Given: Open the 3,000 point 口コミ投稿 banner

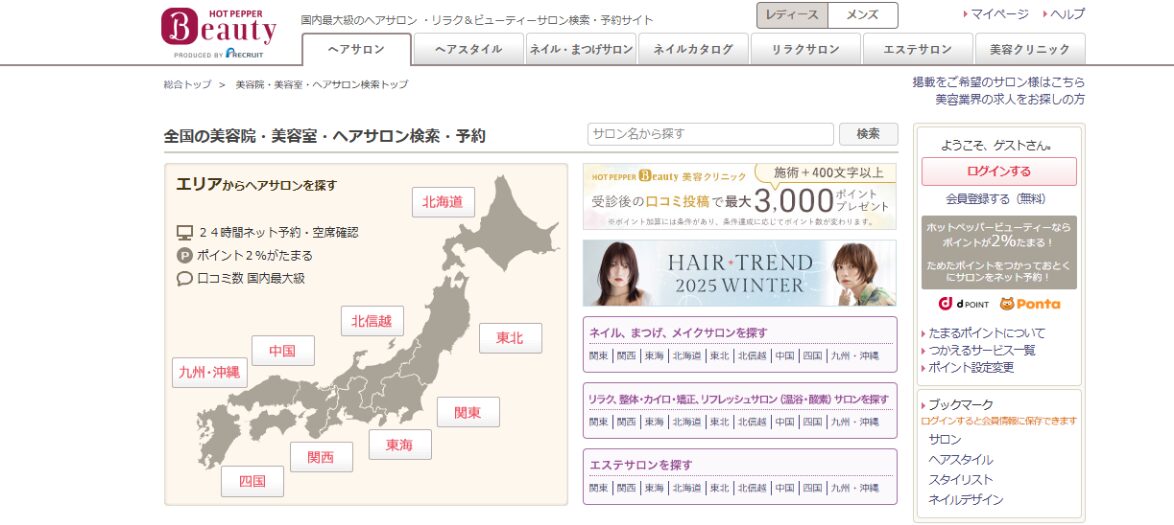Looking at the screenshot, I should point(740,196).
